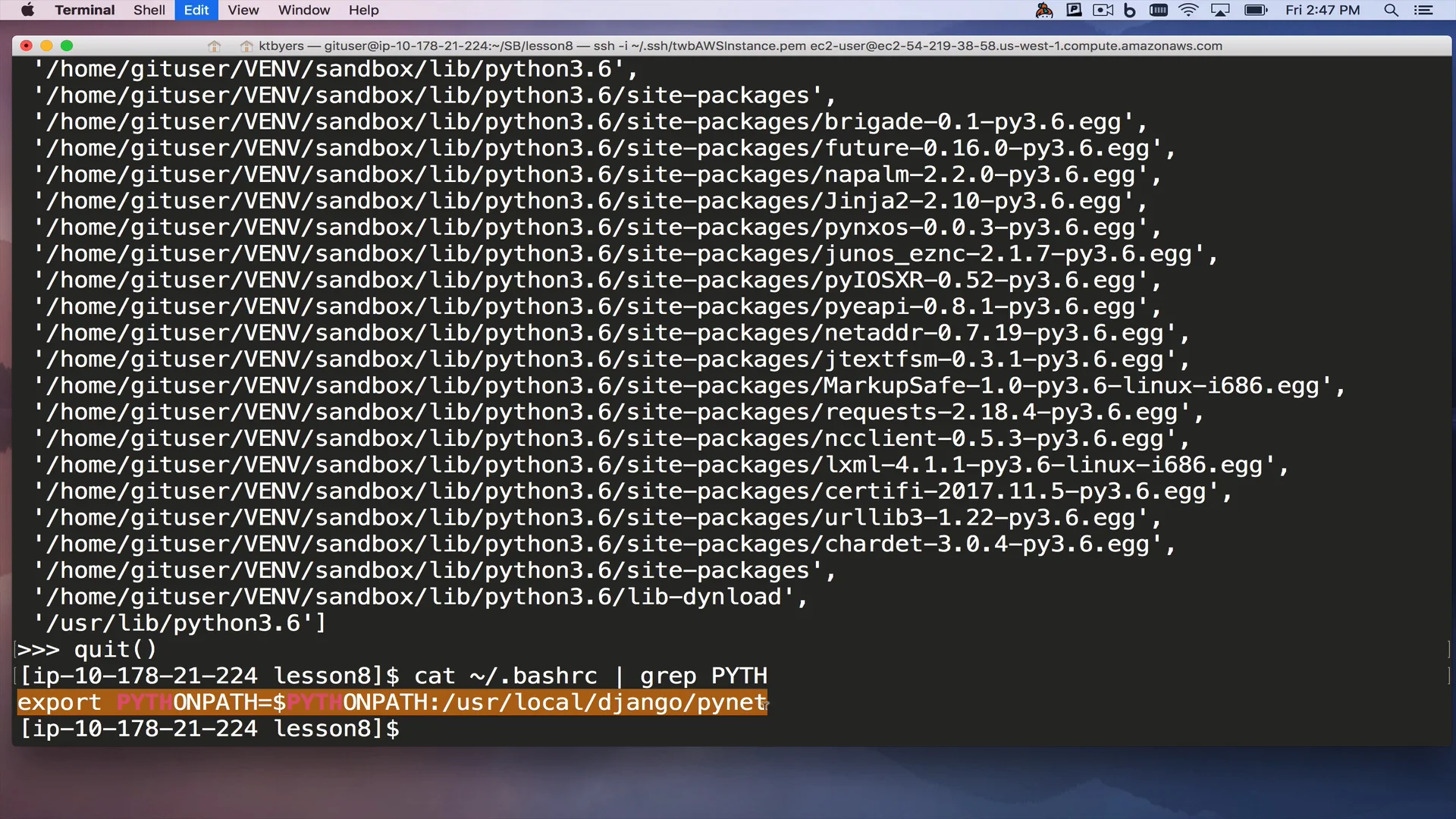
Task: Click the animal mascot menu bar icon
Action: (x=1044, y=10)
